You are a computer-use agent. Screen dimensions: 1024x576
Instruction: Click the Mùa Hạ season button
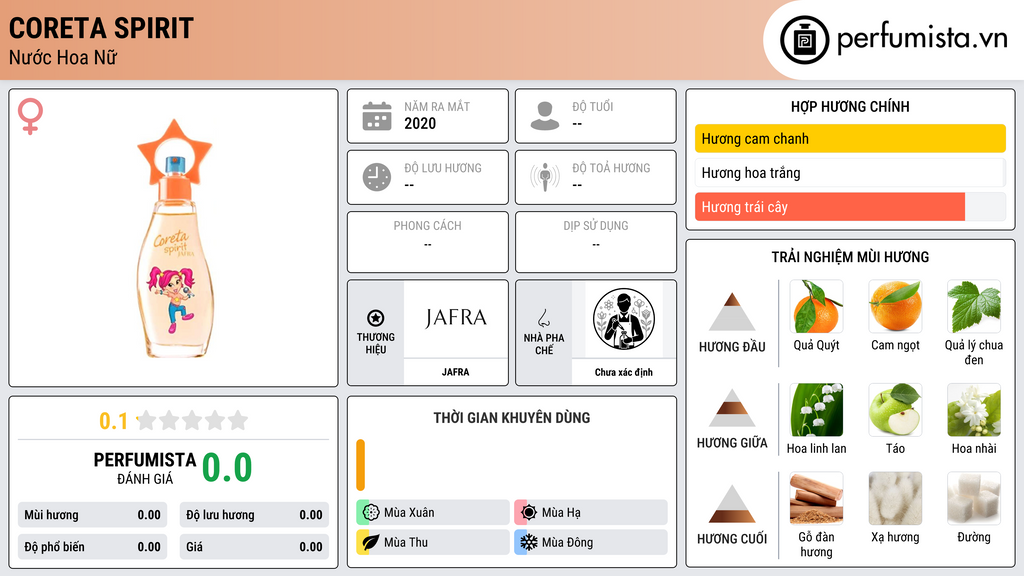tap(590, 513)
